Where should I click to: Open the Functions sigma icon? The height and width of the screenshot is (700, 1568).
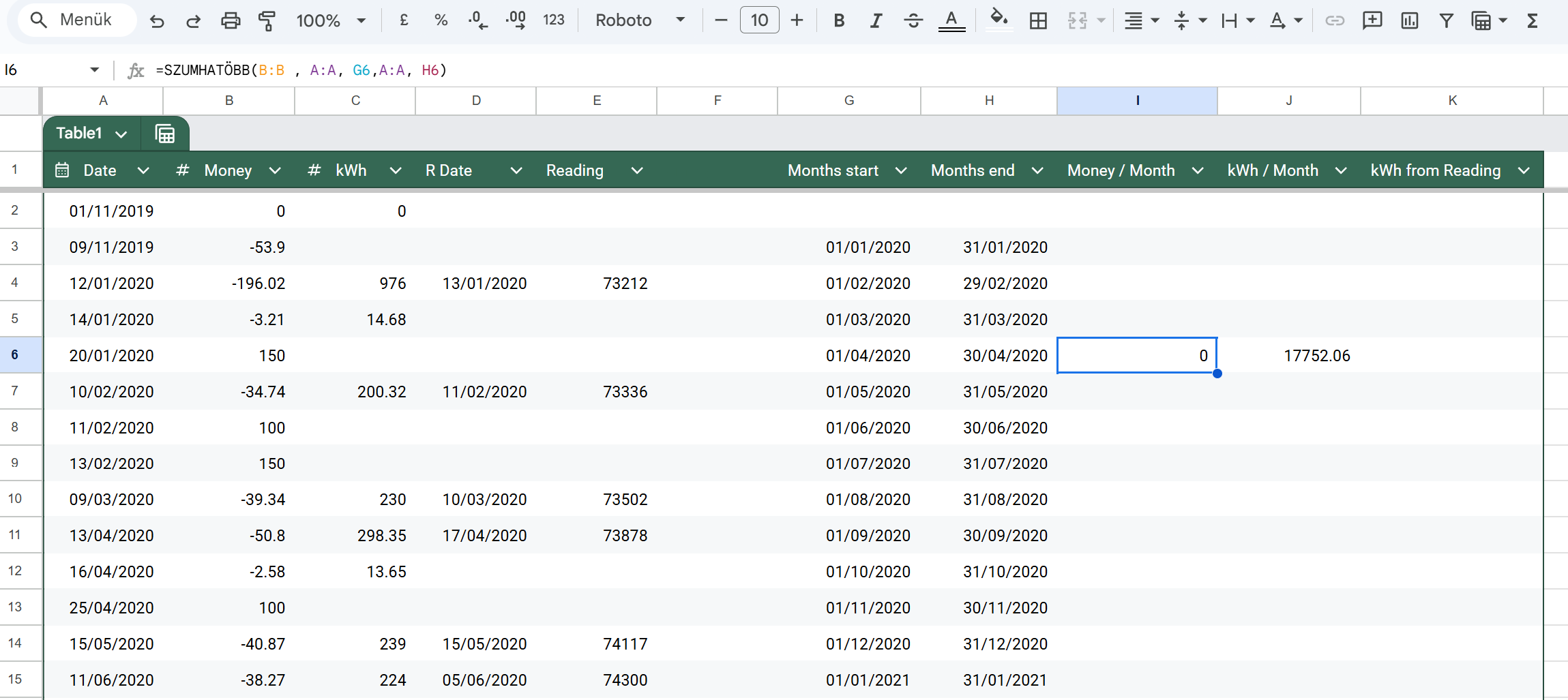(1532, 20)
